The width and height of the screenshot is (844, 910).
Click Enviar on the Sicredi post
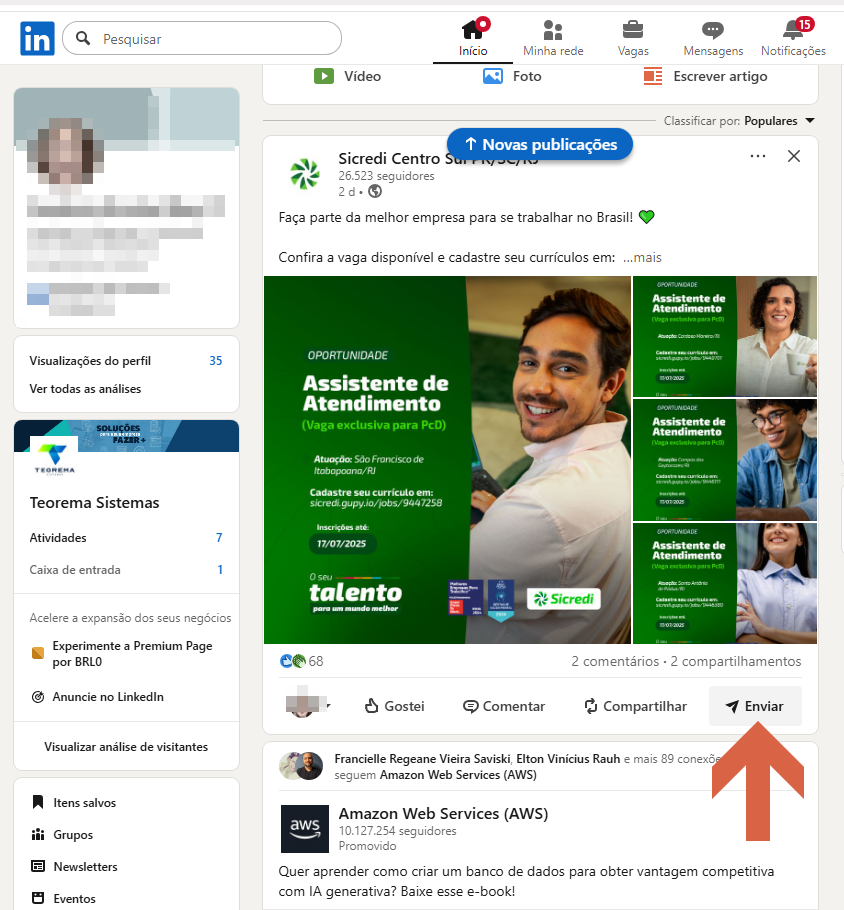755,706
